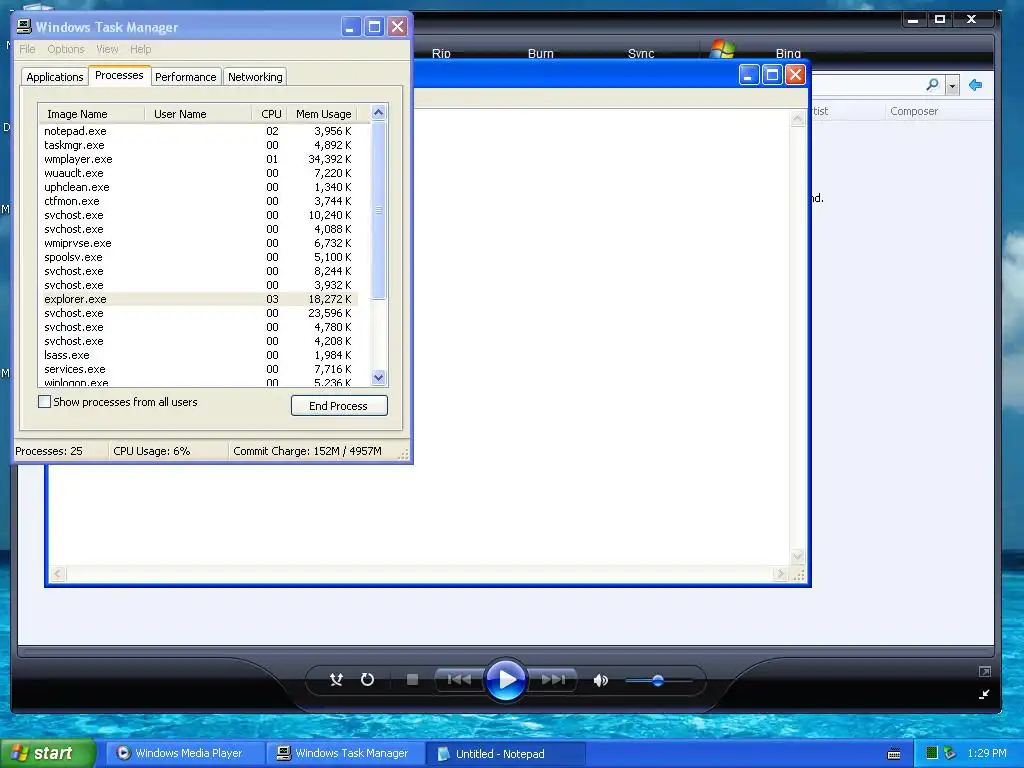
Task: Click Notepad horizontal scroll right arrow
Action: point(780,574)
